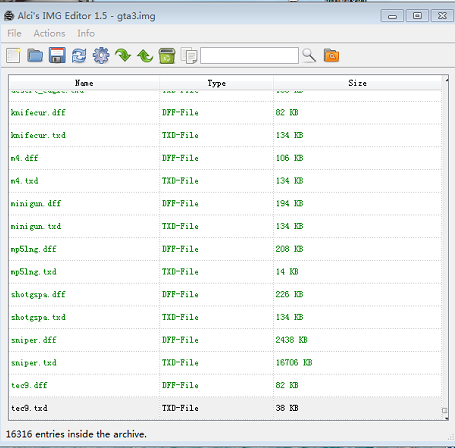Image resolution: width=455 pixels, height=448 pixels.
Task: Maximize the IMG Editor window
Action: tap(417, 16)
